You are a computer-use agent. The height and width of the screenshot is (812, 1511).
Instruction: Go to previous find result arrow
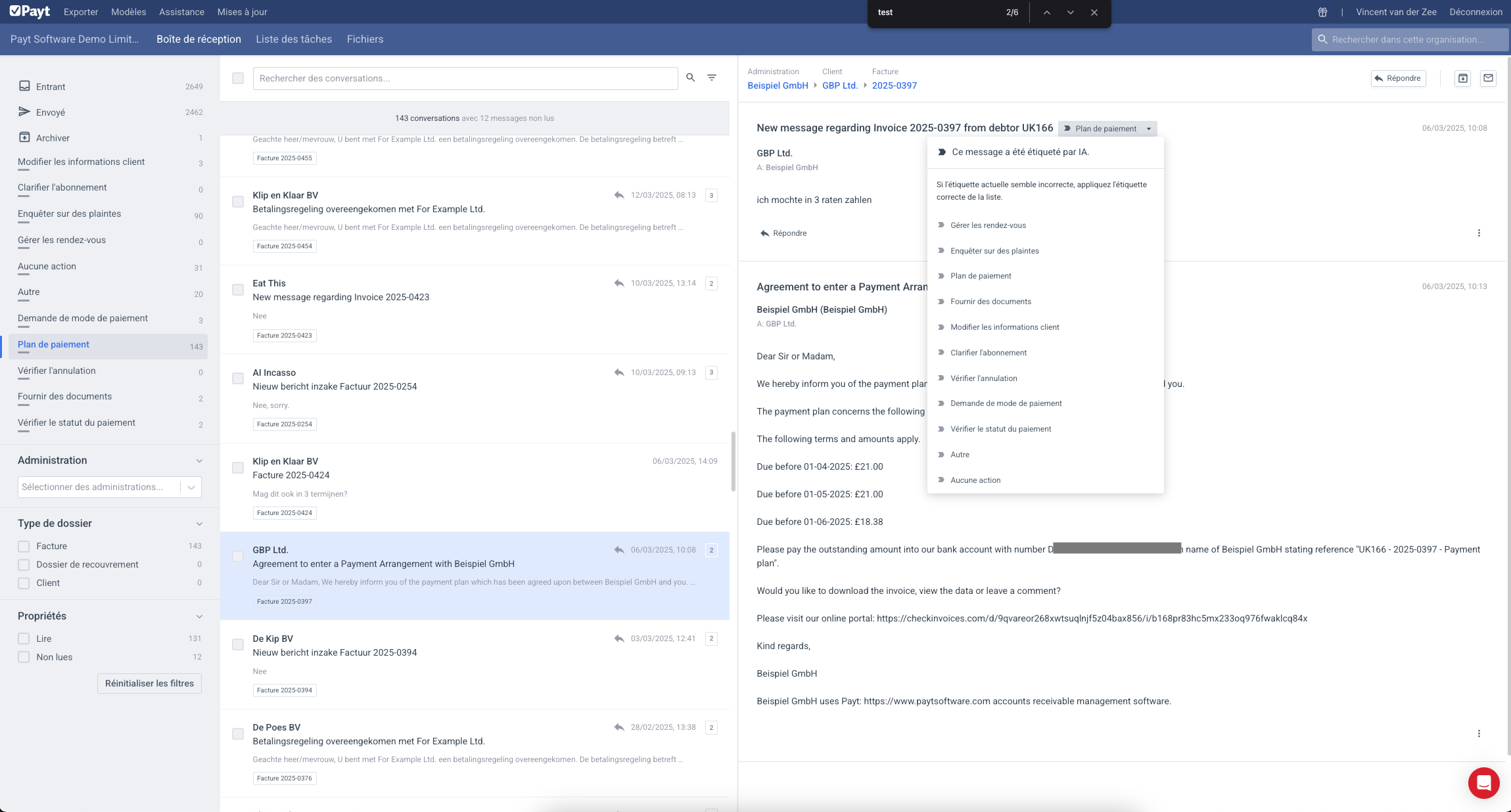1047,12
